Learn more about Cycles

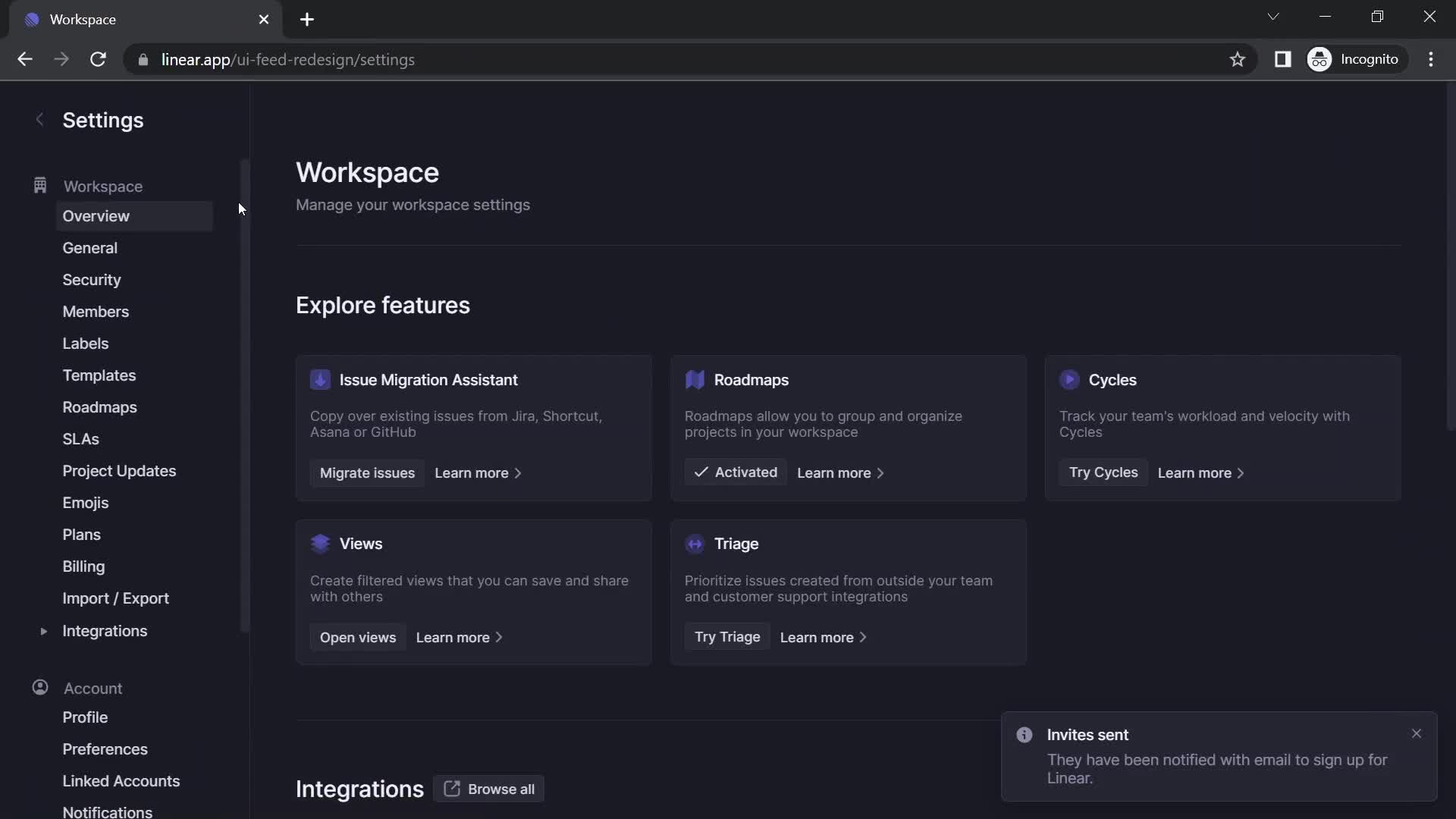pos(1200,473)
